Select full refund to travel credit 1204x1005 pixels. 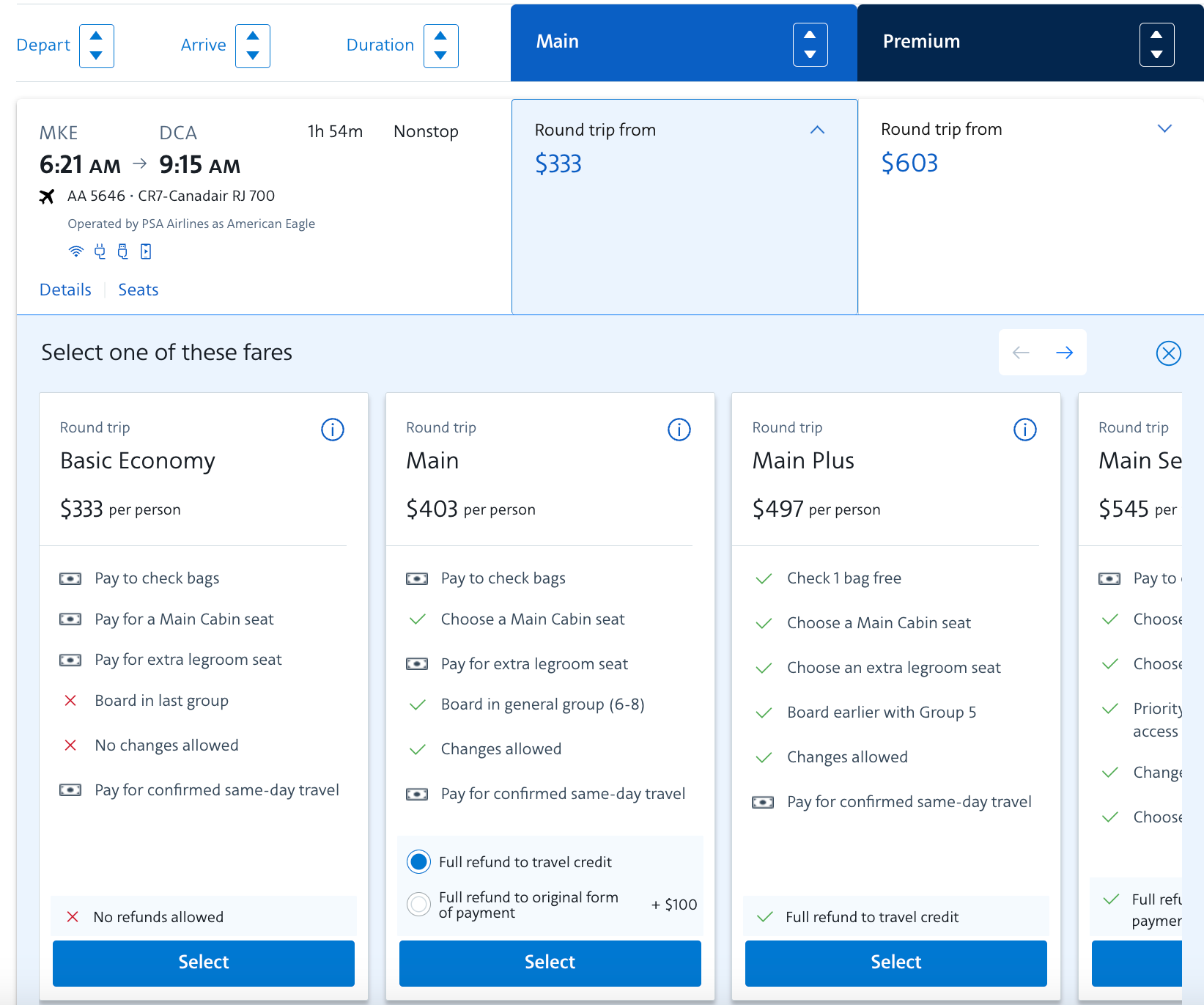click(418, 861)
